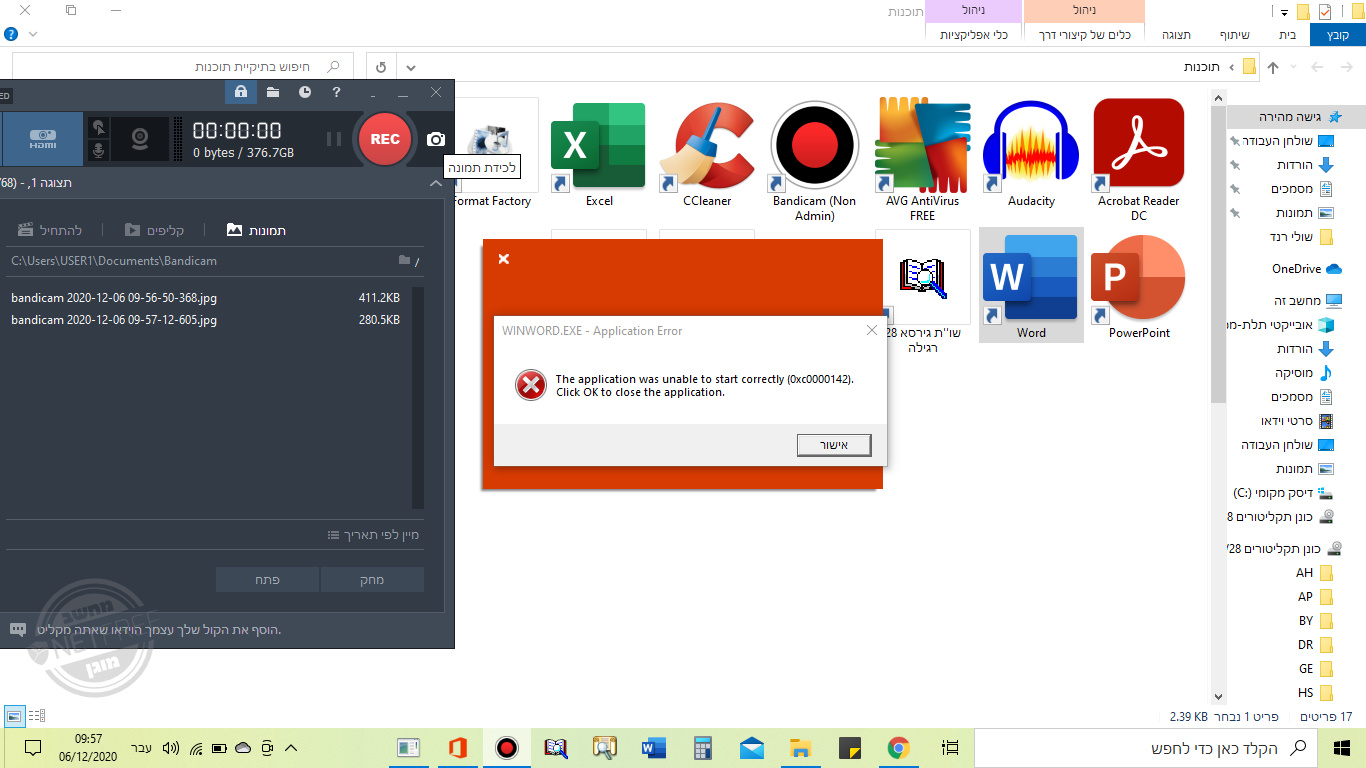Switch Explorer to large icons view

(14, 716)
